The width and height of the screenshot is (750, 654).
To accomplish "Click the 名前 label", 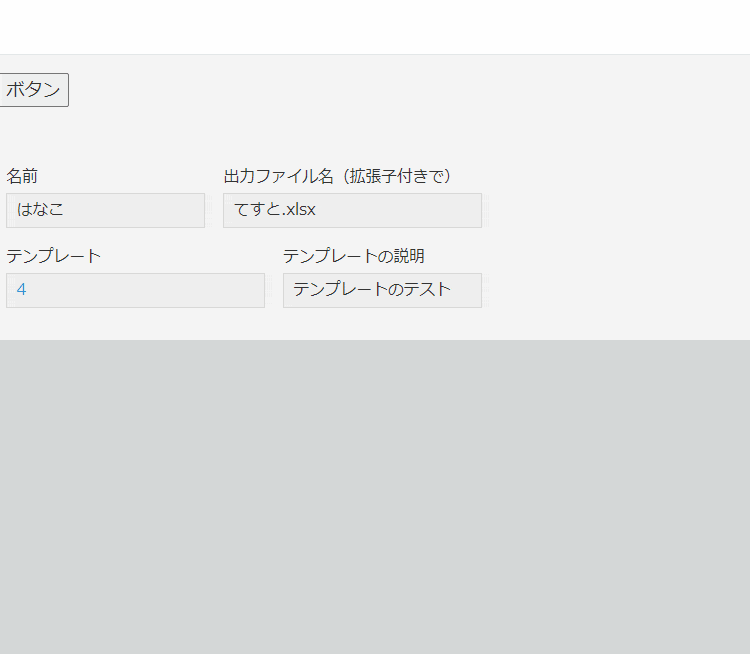I will point(22,176).
